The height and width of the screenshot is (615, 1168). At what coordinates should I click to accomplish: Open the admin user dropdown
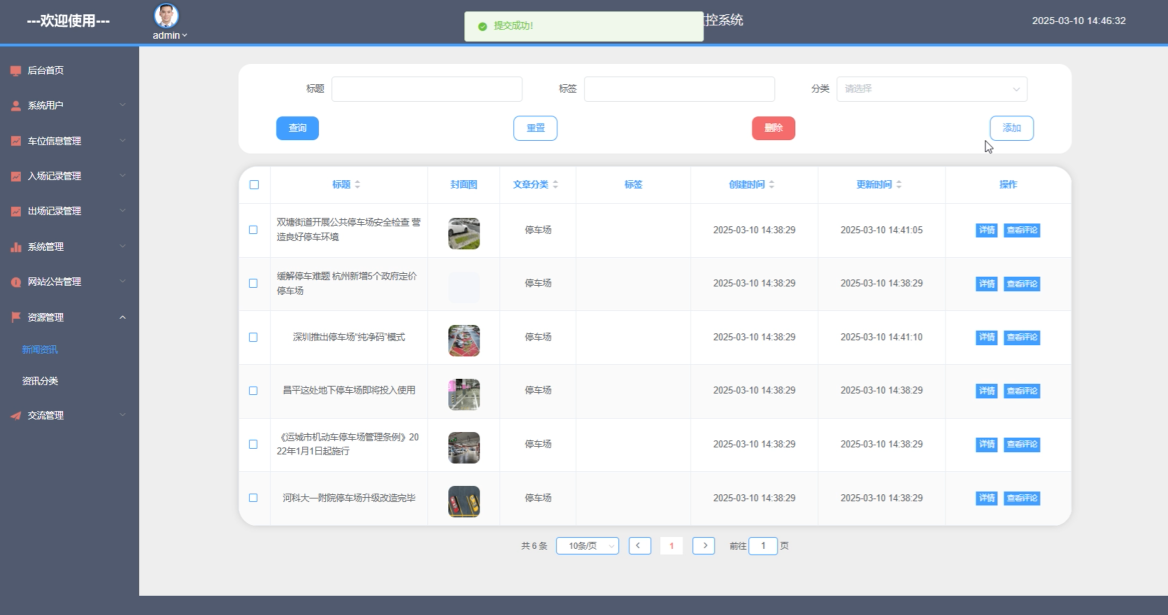[170, 36]
